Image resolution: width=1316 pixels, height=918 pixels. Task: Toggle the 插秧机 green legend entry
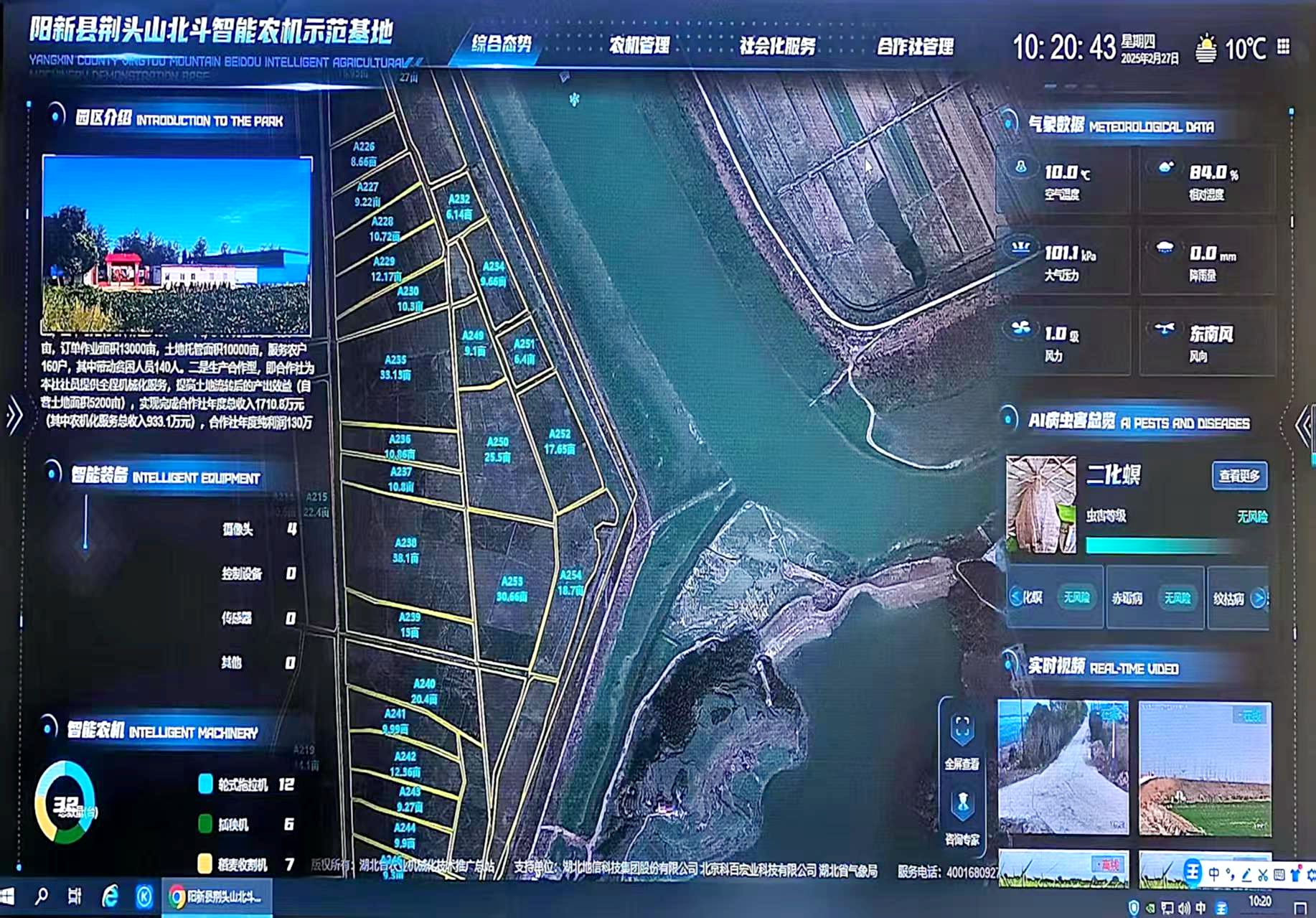coord(205,824)
